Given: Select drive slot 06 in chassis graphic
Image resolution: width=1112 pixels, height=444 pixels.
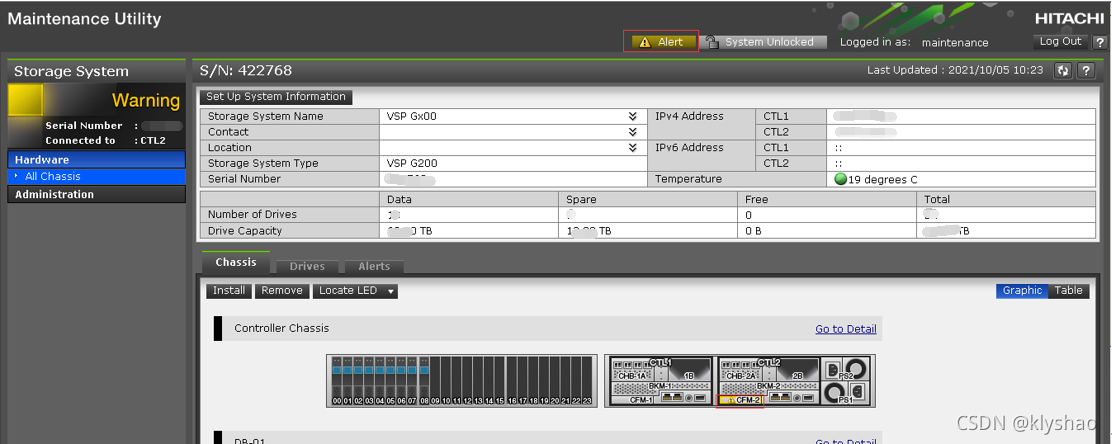Looking at the screenshot, I should click(401, 382).
